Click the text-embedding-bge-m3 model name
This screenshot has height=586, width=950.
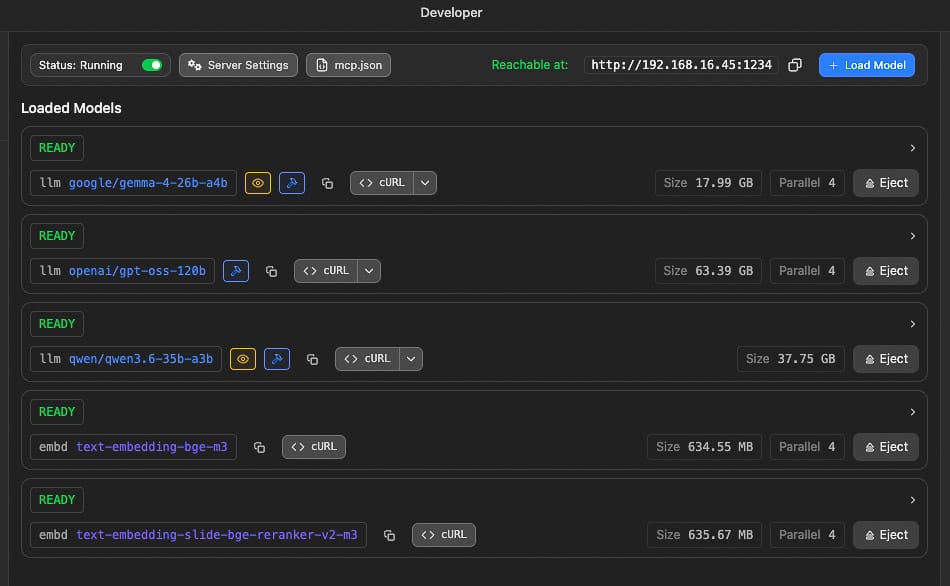click(151, 447)
